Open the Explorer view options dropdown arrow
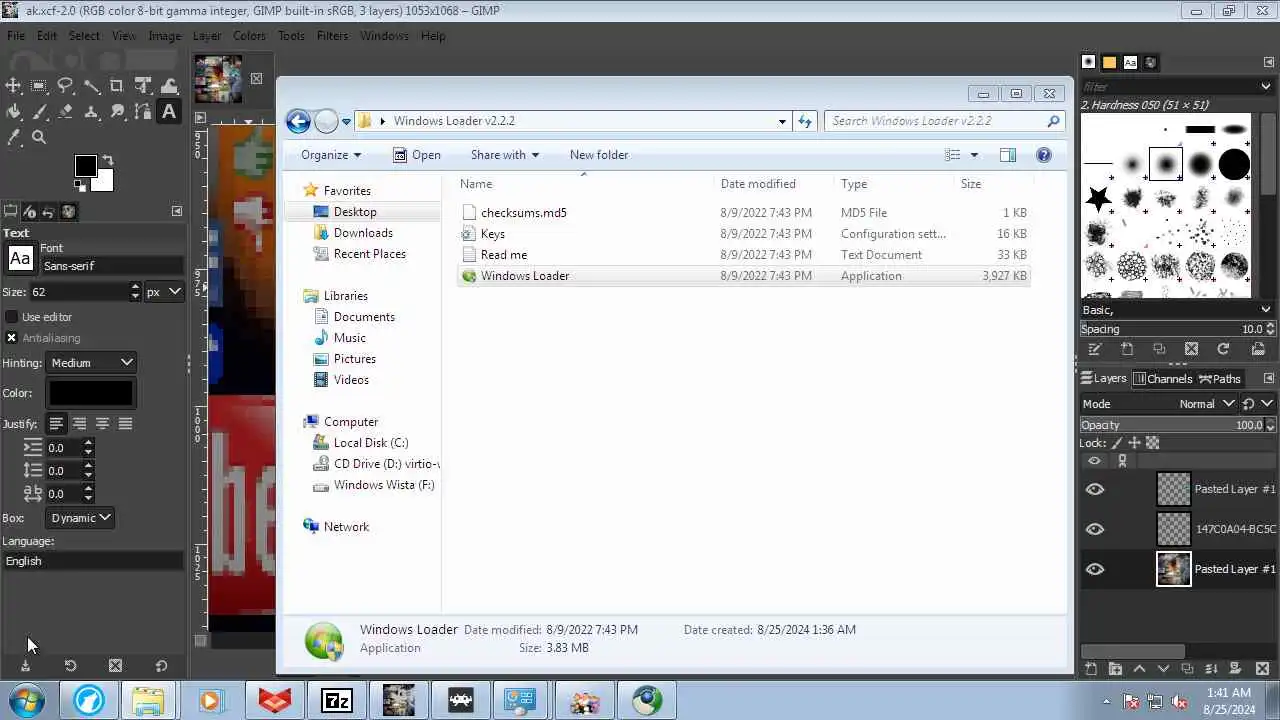The width and height of the screenshot is (1280, 720). 974,155
